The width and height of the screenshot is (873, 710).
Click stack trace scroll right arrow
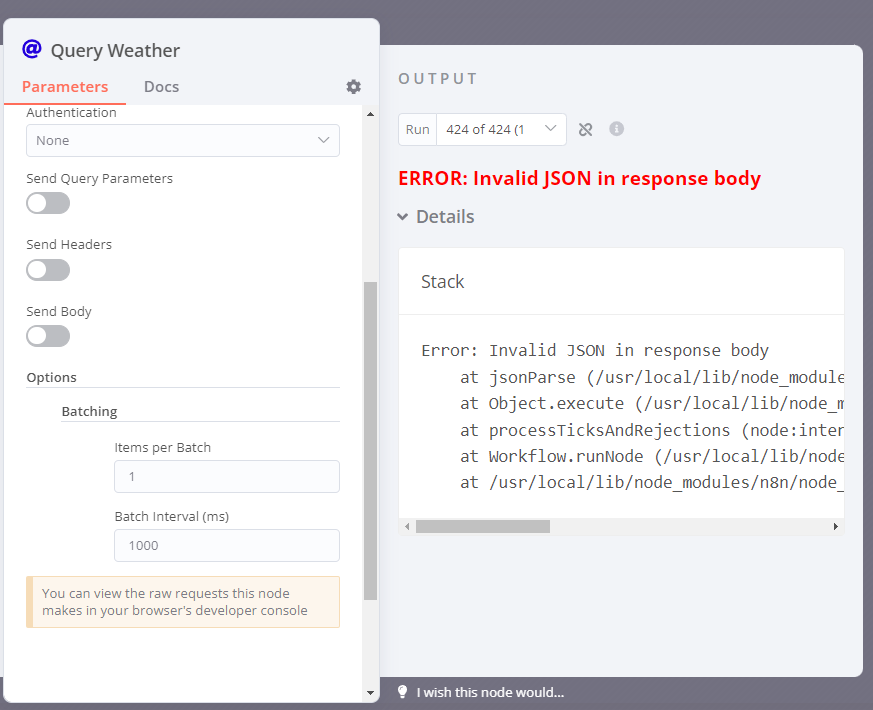click(836, 526)
